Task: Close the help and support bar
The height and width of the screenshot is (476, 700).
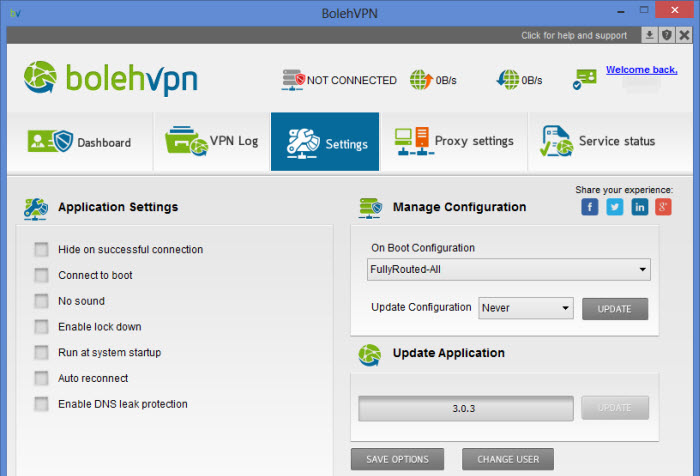Action: (684, 35)
